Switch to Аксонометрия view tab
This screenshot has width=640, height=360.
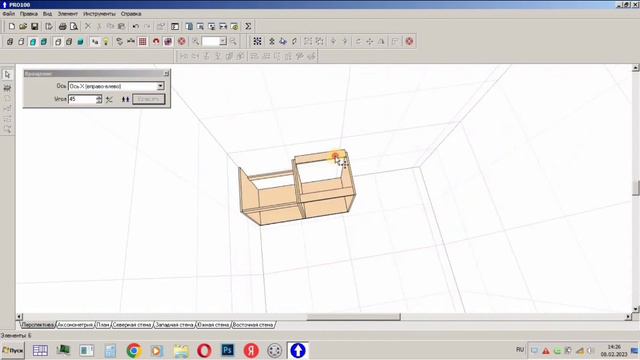75,325
